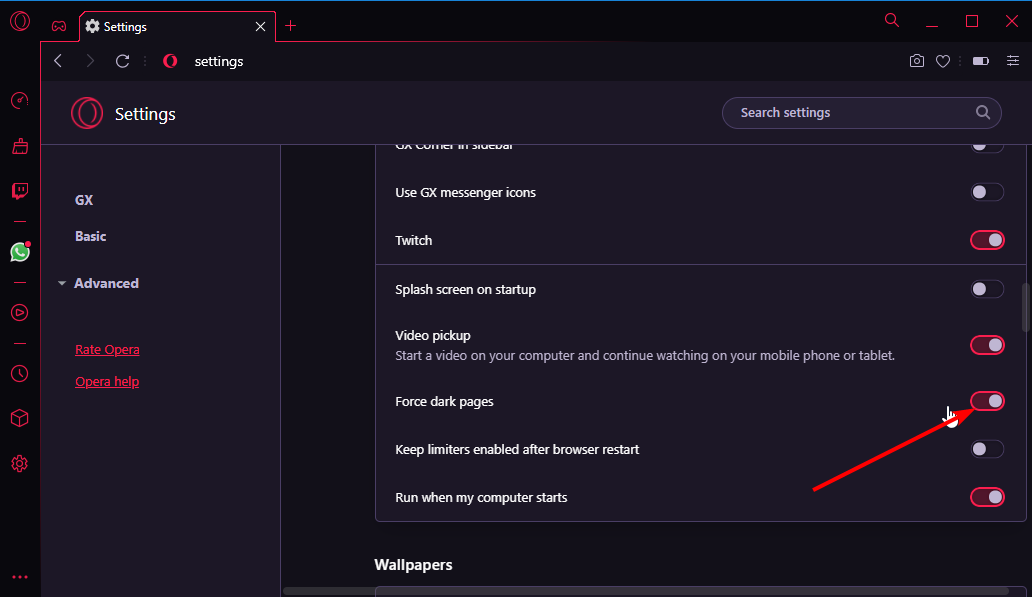Screen dimensions: 1032x597
Task: Disable the Force dark pages toggle
Action: [x=987, y=401]
